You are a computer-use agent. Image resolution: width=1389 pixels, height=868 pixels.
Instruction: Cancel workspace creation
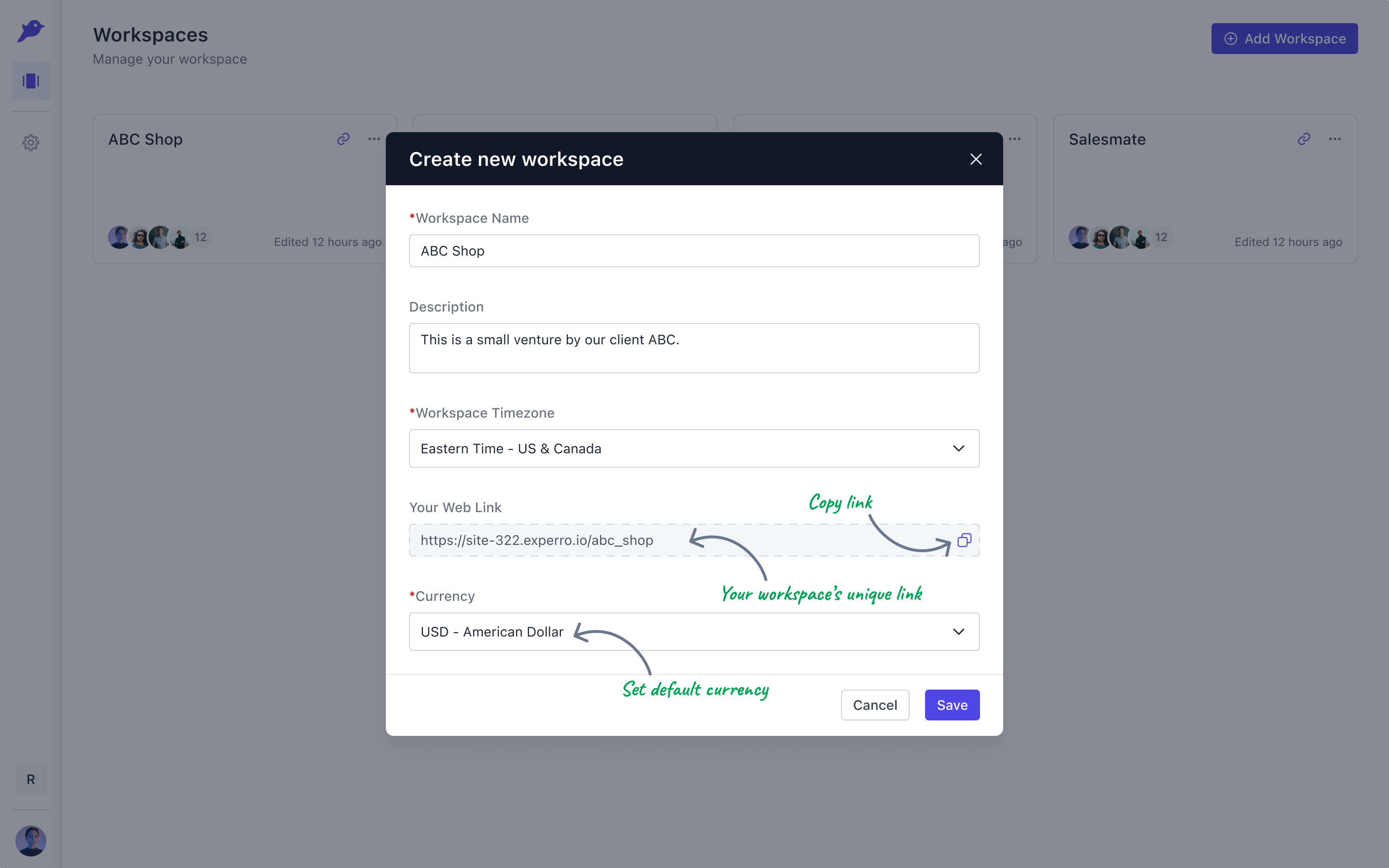tap(875, 705)
